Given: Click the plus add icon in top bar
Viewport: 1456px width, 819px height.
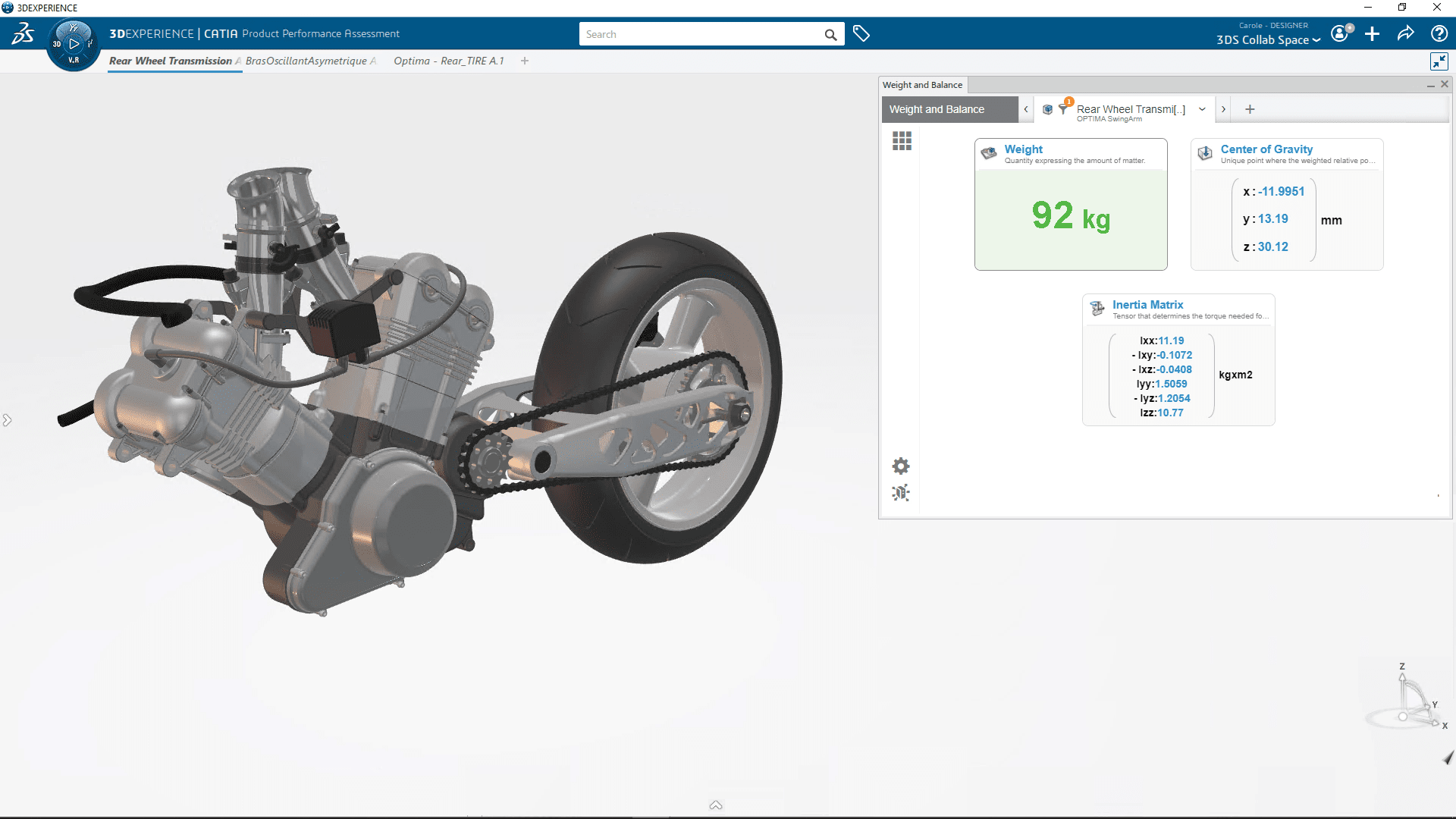Looking at the screenshot, I should pos(1372,34).
